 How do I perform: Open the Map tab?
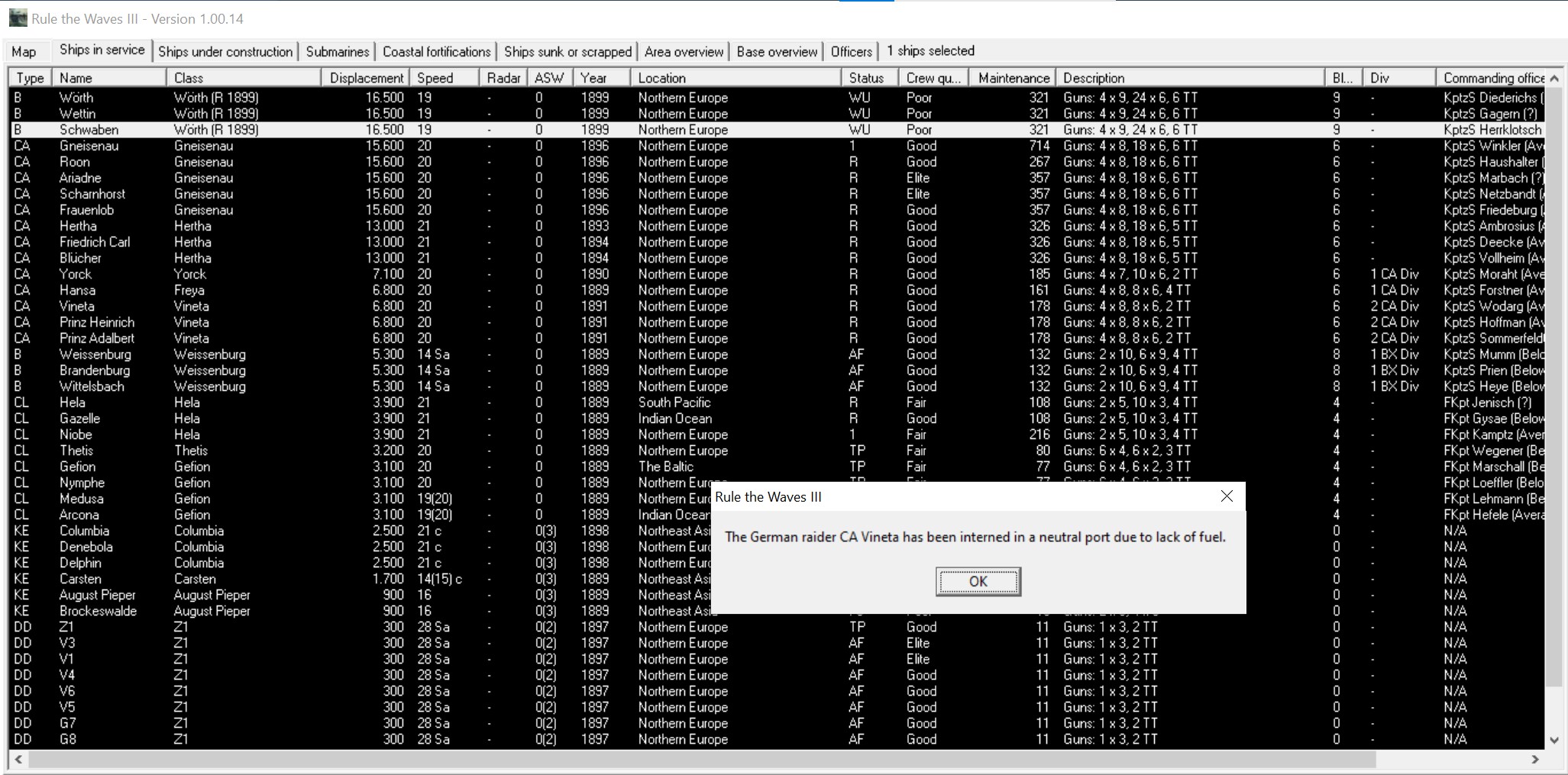tap(24, 51)
